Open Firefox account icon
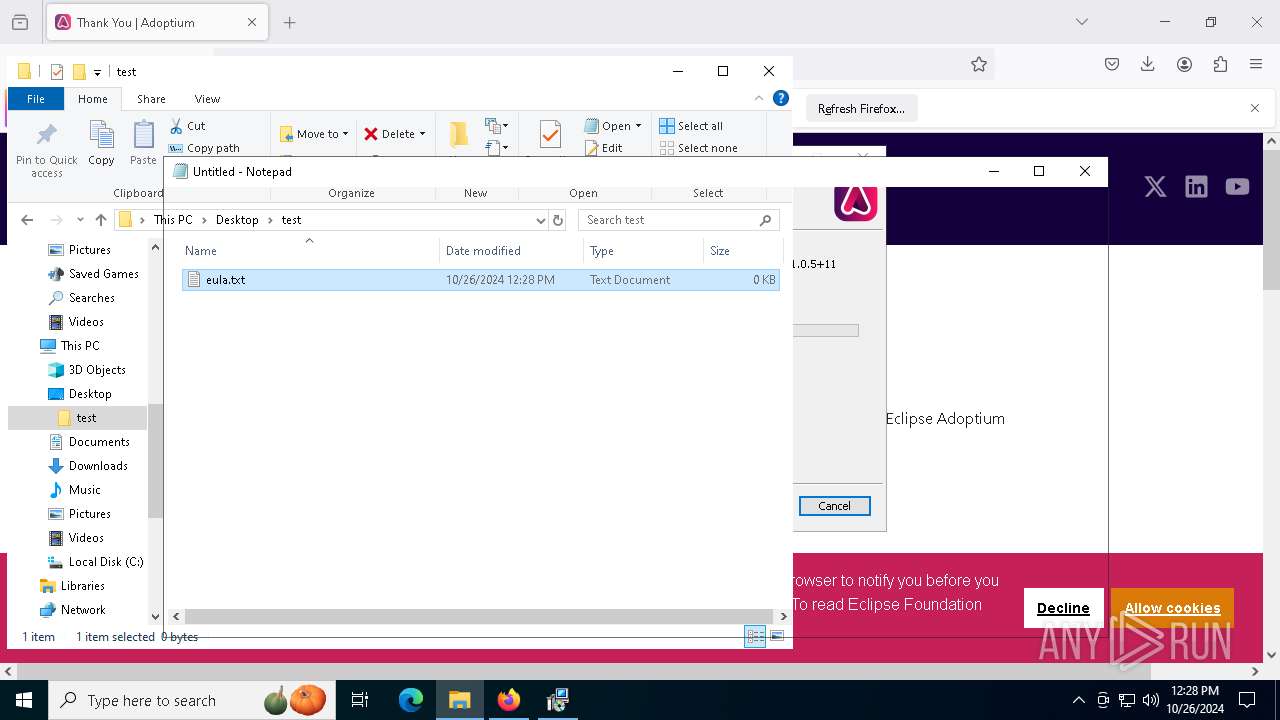This screenshot has width=1280, height=720. (1184, 64)
